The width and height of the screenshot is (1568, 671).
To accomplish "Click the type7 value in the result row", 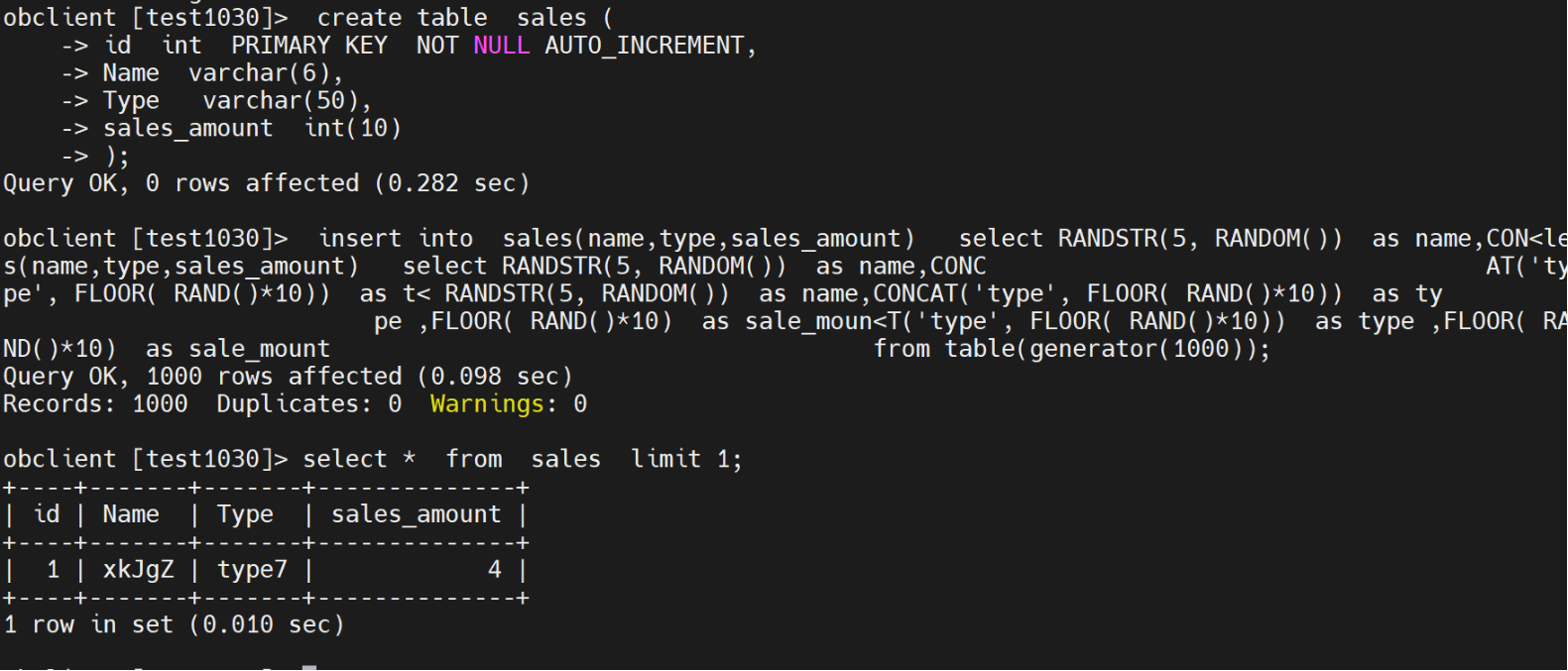I will pyautogui.click(x=252, y=570).
